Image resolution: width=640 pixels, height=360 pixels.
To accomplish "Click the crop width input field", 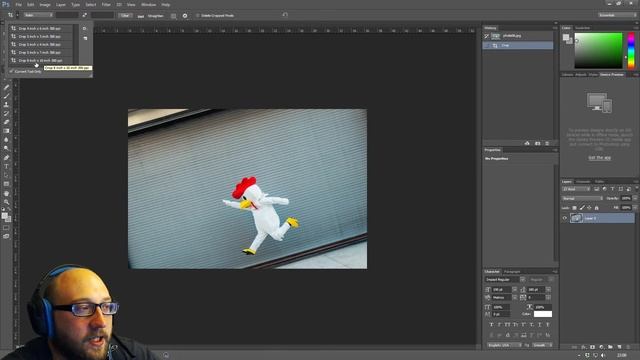I will coord(67,15).
